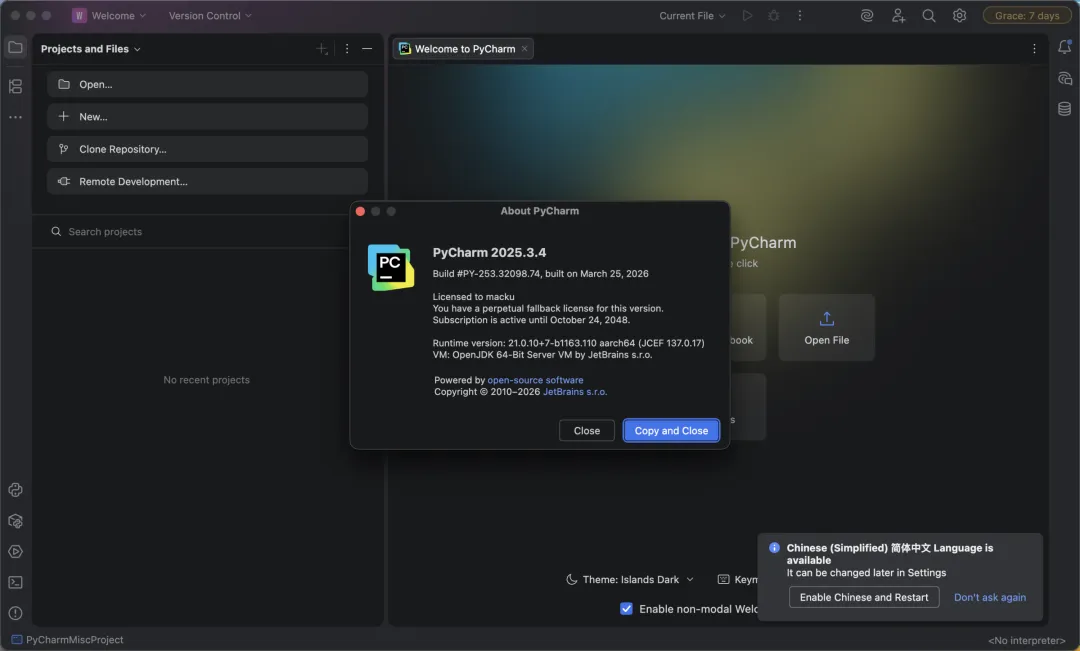Open IDE settings gear icon
1080x651 pixels.
959,15
